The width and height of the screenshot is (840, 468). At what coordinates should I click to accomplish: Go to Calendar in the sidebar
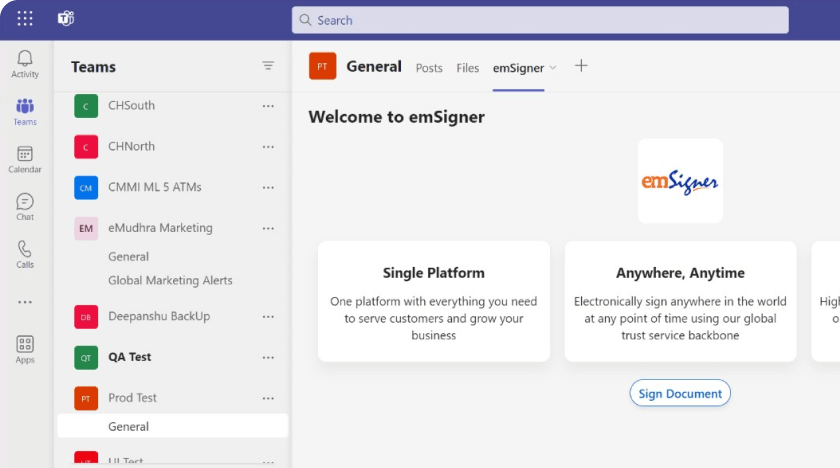click(25, 159)
